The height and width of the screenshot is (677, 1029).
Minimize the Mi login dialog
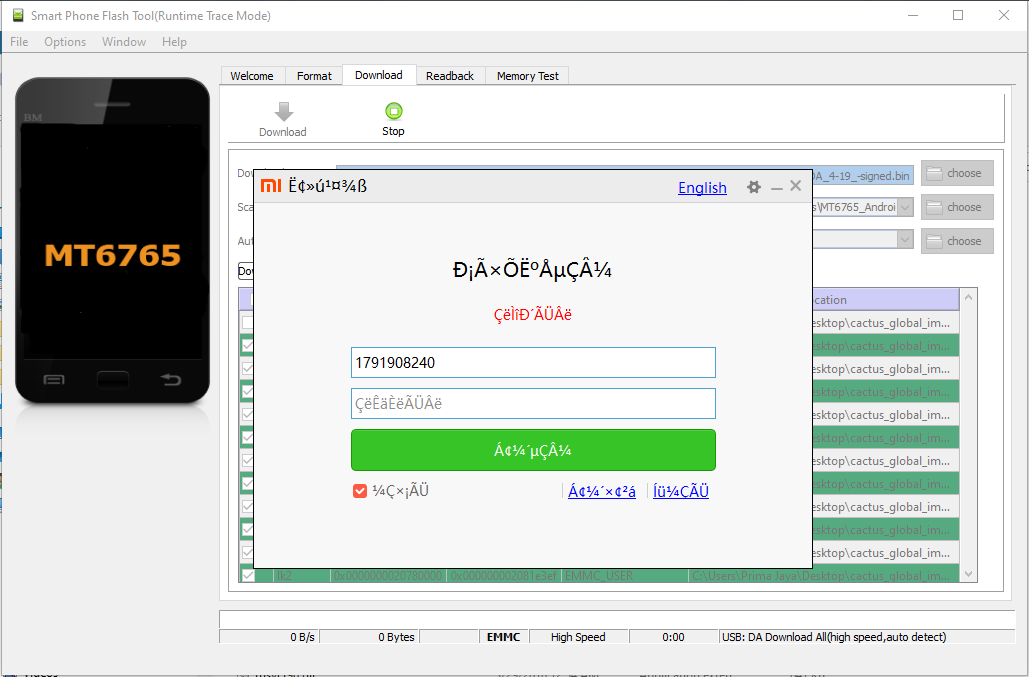(777, 188)
